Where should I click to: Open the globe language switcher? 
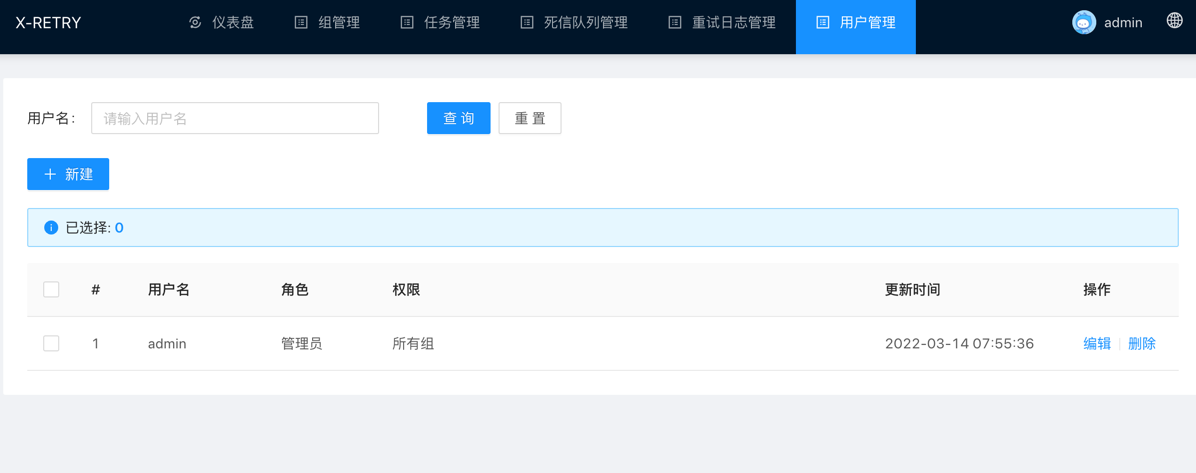point(1174,21)
